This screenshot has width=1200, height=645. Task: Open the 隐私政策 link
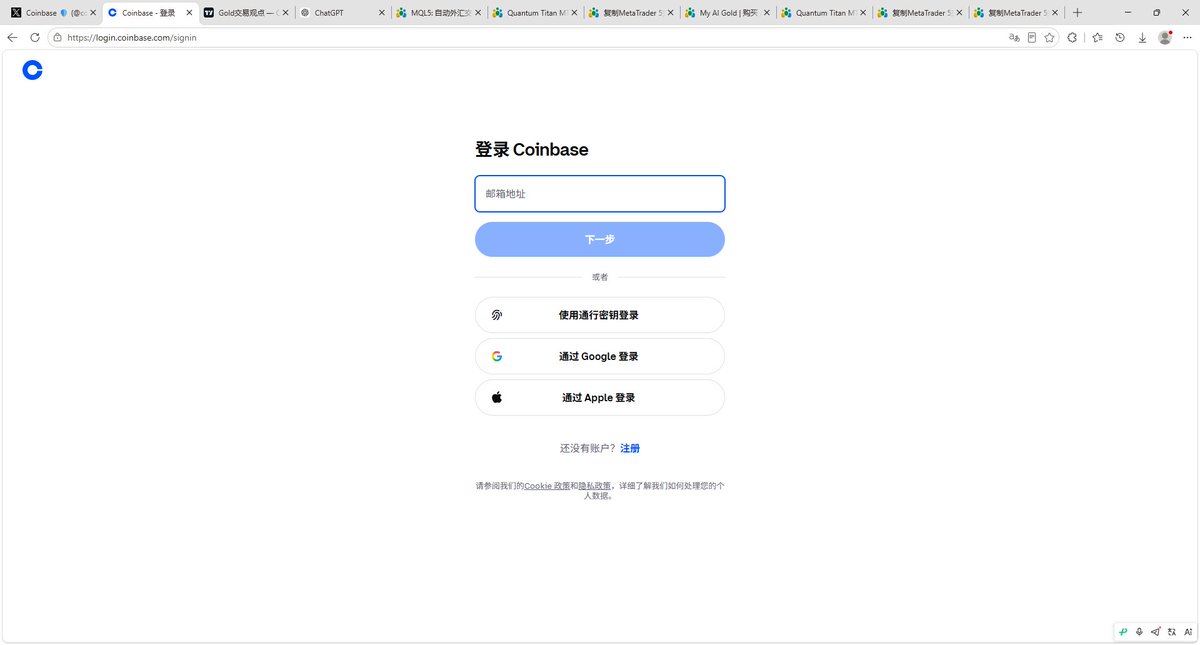tap(595, 485)
